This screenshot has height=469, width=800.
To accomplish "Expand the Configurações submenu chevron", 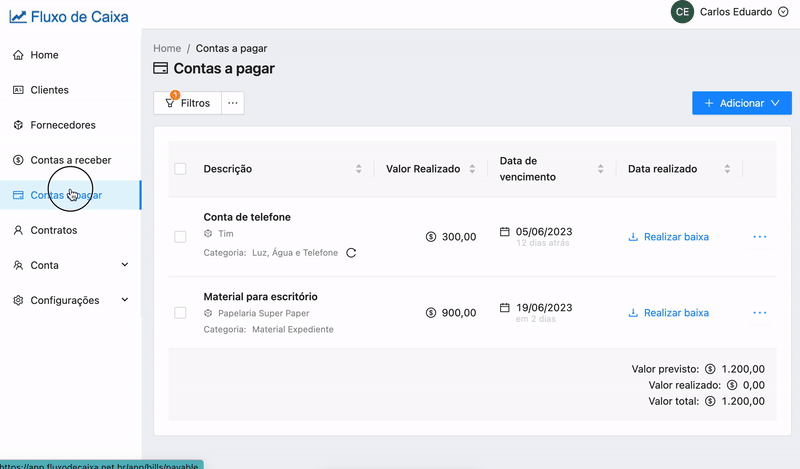I will (x=125, y=300).
